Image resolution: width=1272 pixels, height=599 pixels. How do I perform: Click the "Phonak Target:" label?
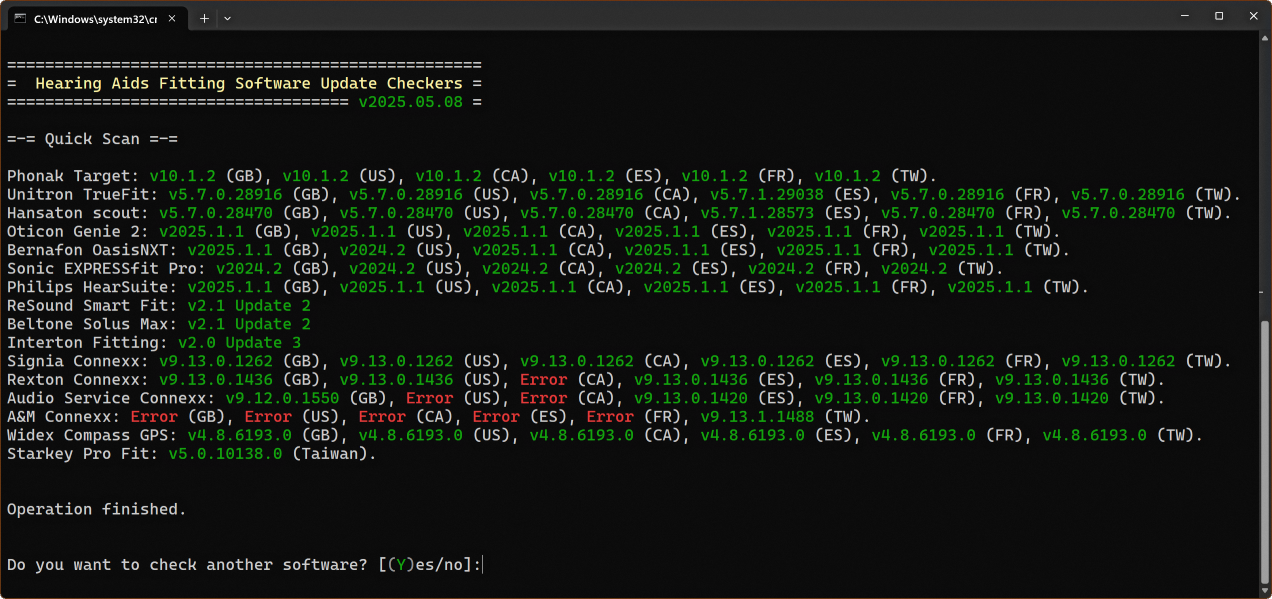point(73,176)
